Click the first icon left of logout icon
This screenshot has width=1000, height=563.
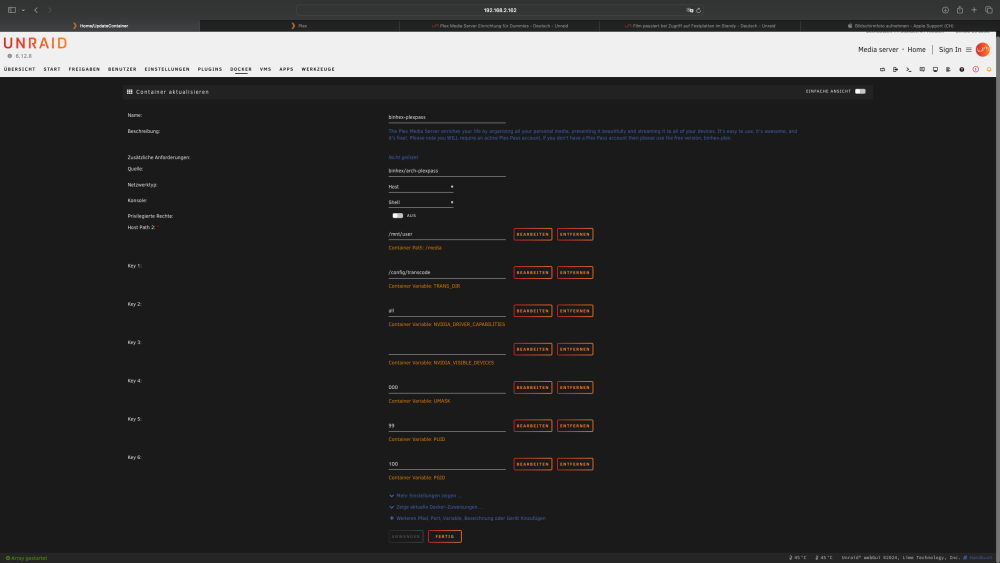(x=882, y=69)
